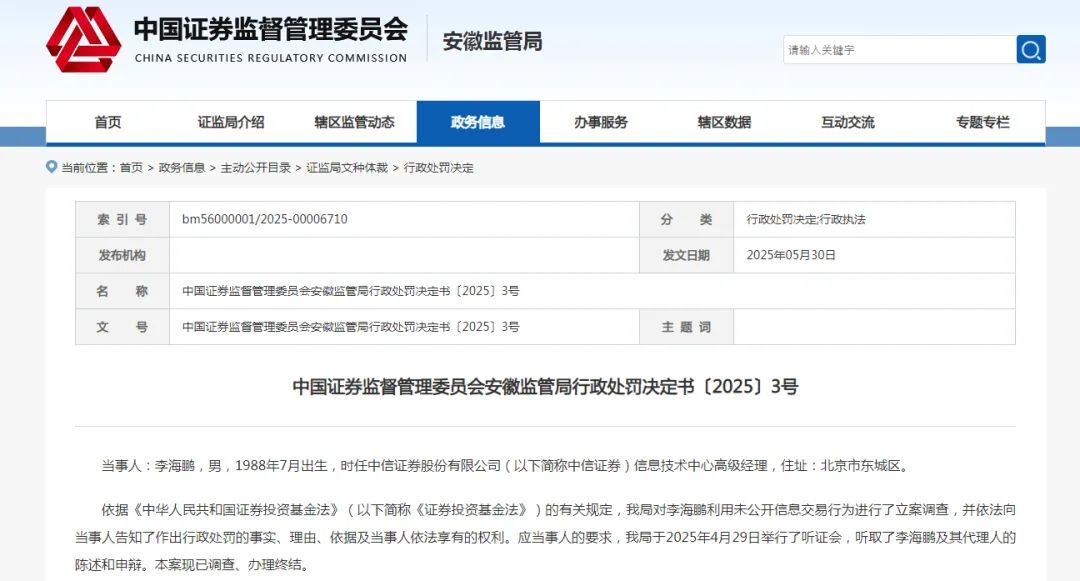Click the 文号 table label
This screenshot has height=581, width=1080.
[x=123, y=327]
